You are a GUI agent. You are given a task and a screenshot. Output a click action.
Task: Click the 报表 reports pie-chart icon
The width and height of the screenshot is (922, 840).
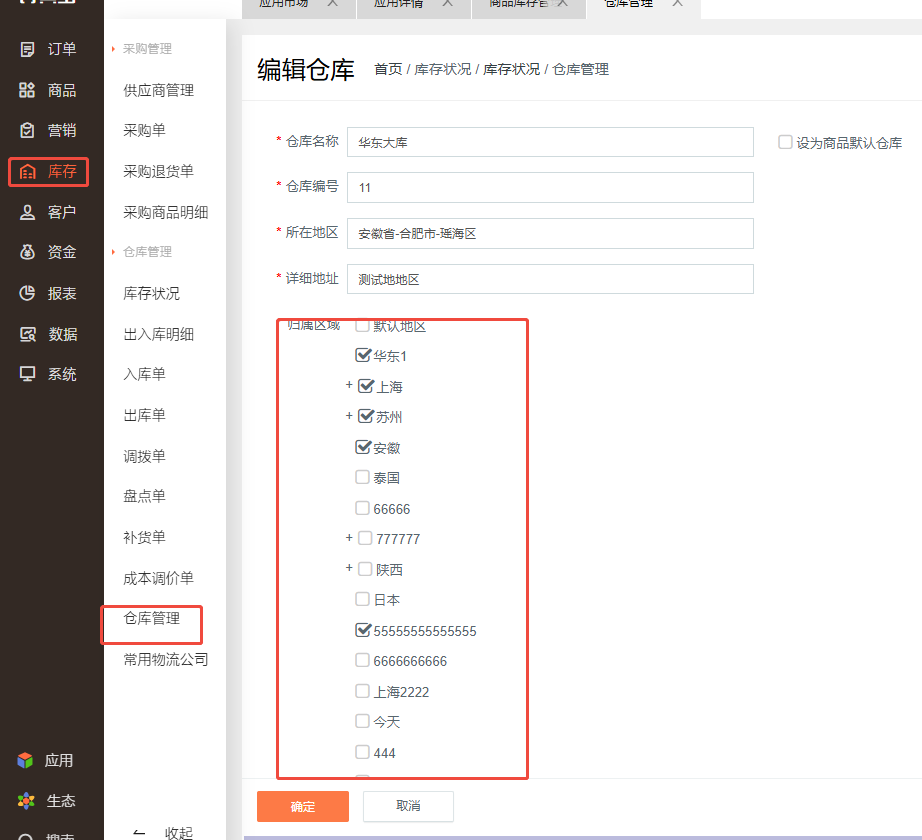point(27,293)
